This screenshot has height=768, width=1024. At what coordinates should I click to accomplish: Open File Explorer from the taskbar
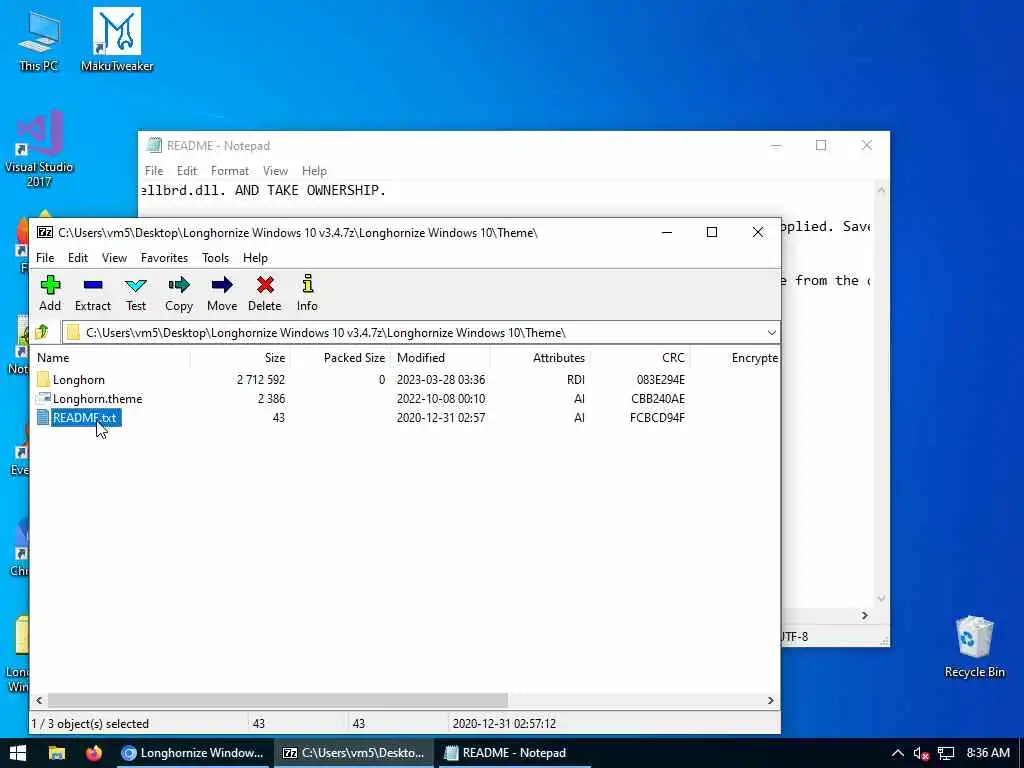(57, 753)
